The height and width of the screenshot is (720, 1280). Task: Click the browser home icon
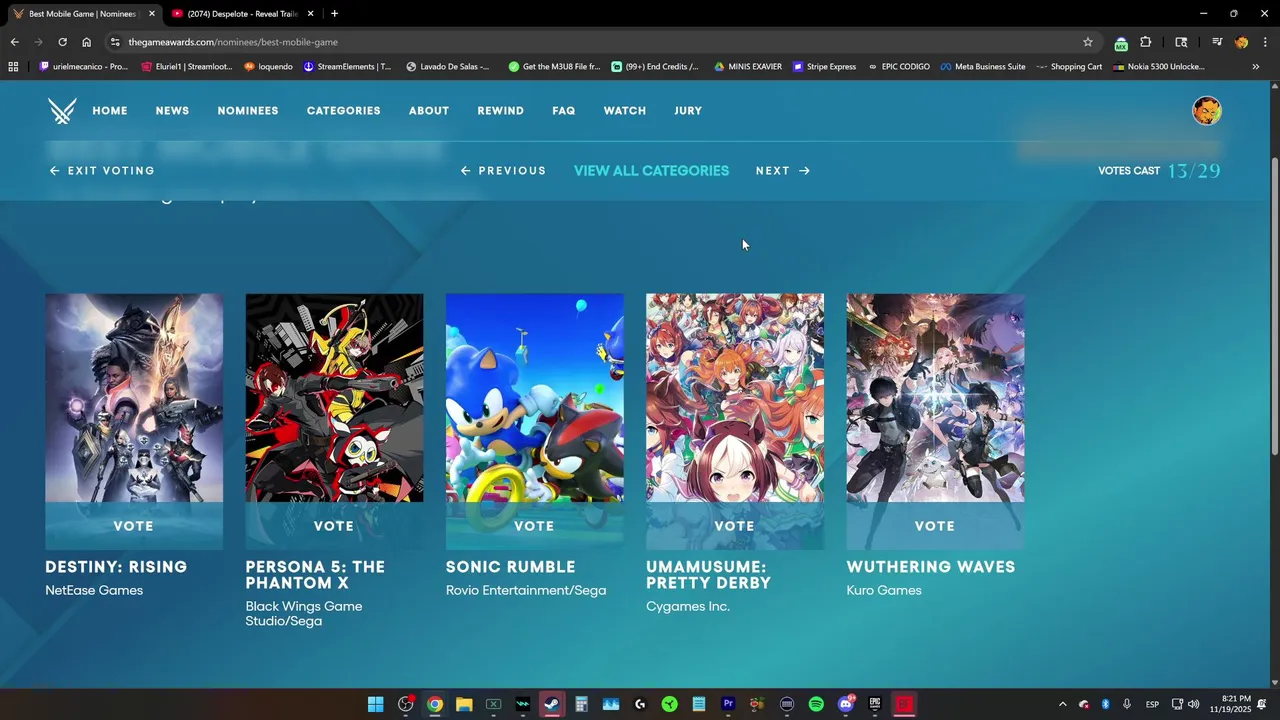pos(86,42)
